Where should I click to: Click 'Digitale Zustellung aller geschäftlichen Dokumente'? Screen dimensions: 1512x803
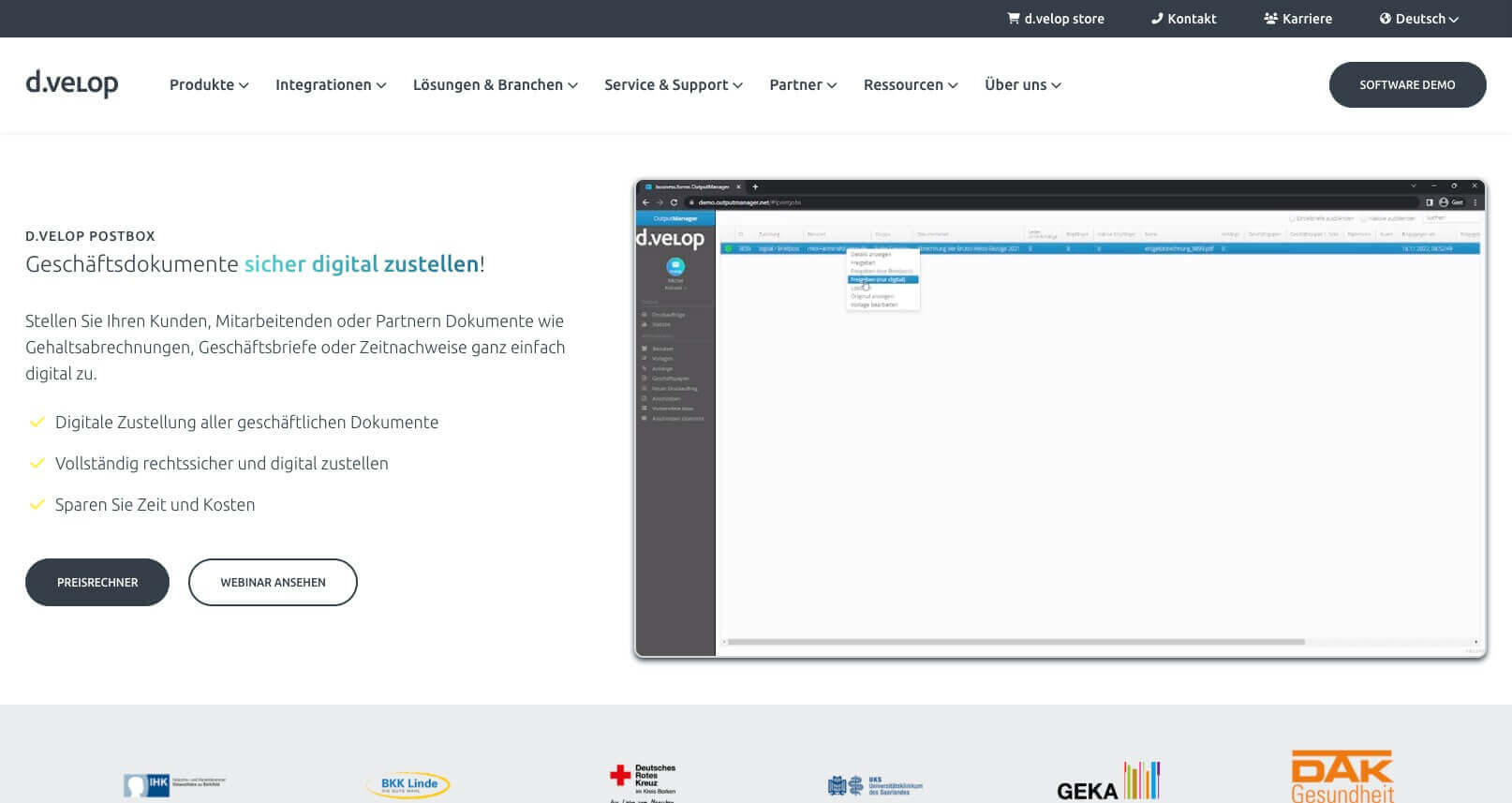[x=246, y=423]
